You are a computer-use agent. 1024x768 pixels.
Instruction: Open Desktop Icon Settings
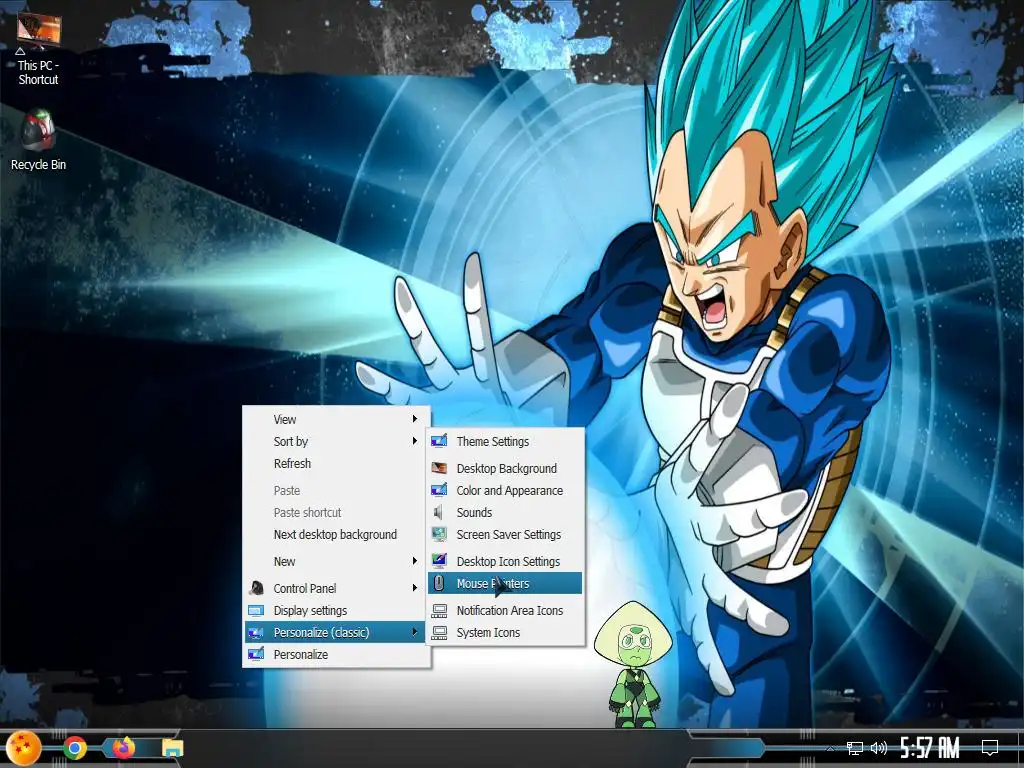[505, 562]
